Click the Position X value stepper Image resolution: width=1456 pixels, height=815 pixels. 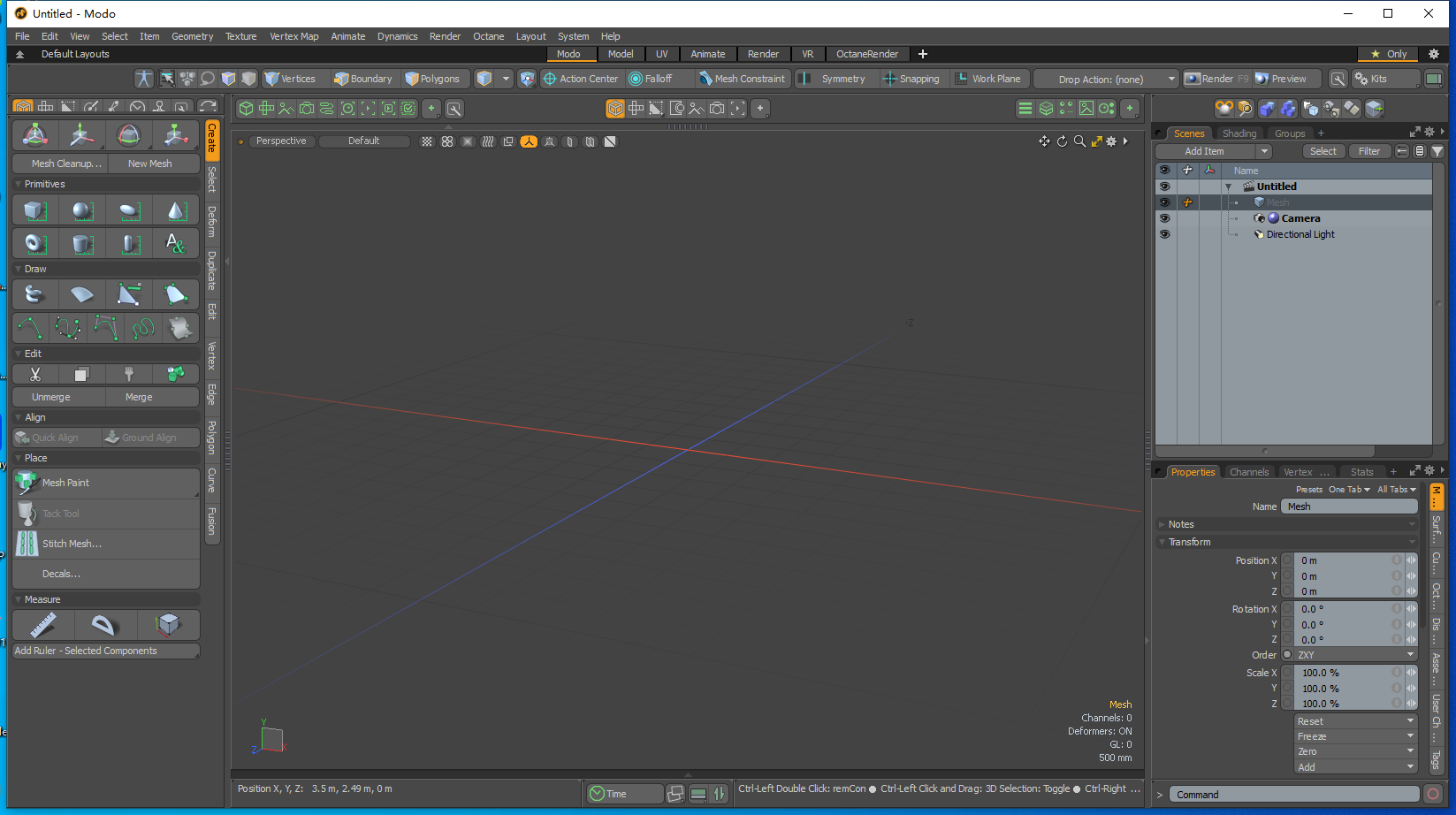pyautogui.click(x=1411, y=560)
